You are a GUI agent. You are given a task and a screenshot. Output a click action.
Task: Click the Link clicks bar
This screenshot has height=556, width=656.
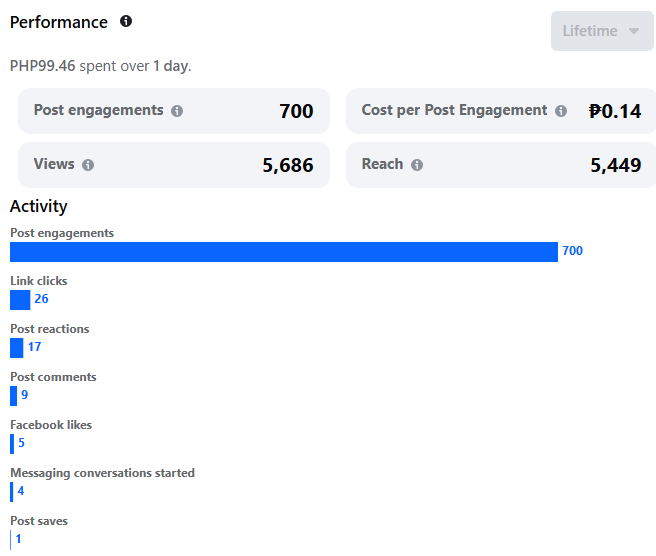click(x=20, y=300)
